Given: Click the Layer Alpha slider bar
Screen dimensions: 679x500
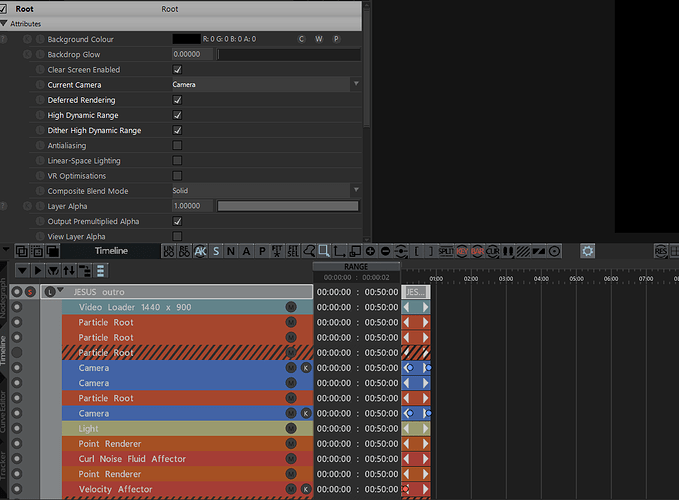Looking at the screenshot, I should [288, 206].
